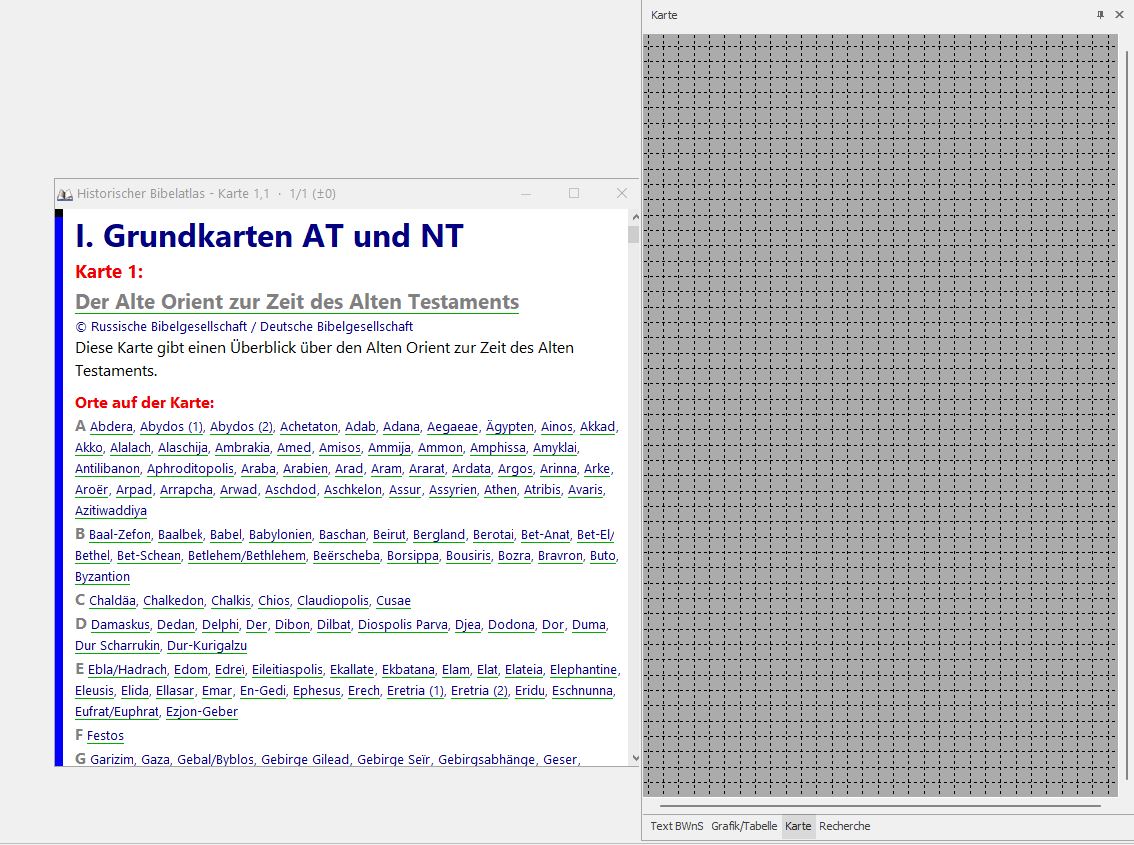Open the Assyrien link
This screenshot has height=845, width=1134.
[x=453, y=490]
